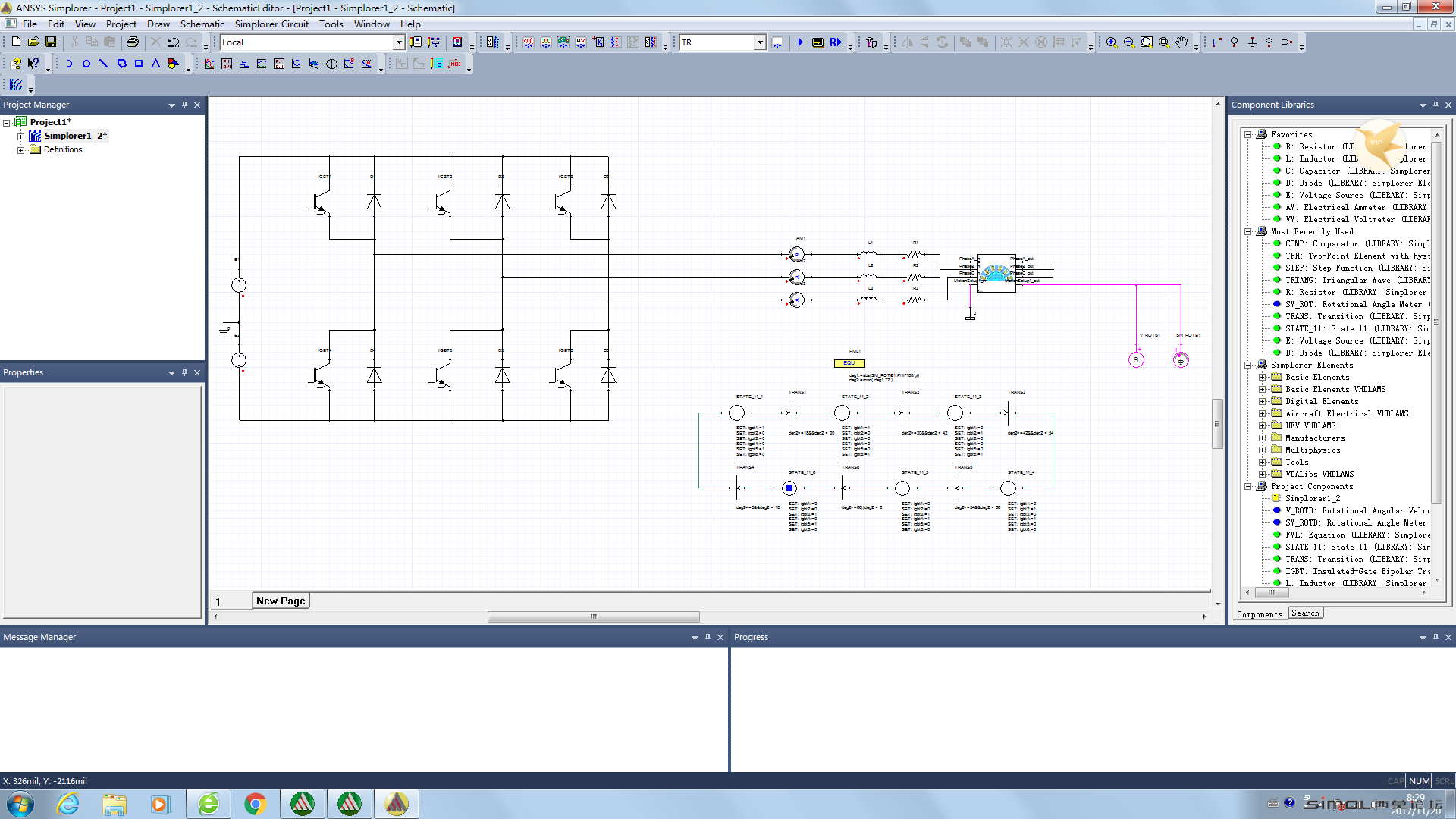The height and width of the screenshot is (819, 1456).
Task: Expand the Simplorer1_2 project tree node
Action: [x=20, y=136]
